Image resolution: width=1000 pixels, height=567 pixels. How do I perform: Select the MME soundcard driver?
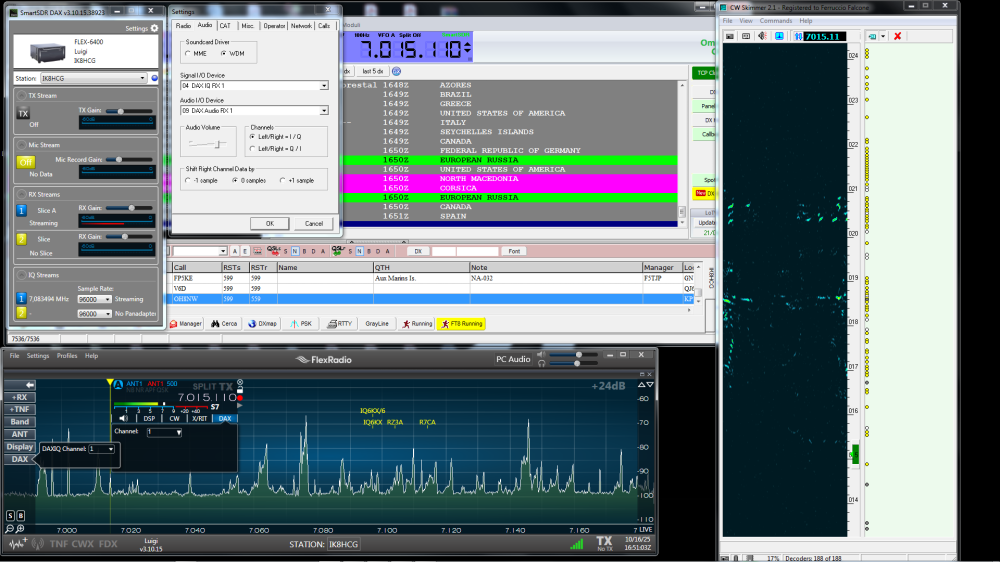click(x=187, y=53)
